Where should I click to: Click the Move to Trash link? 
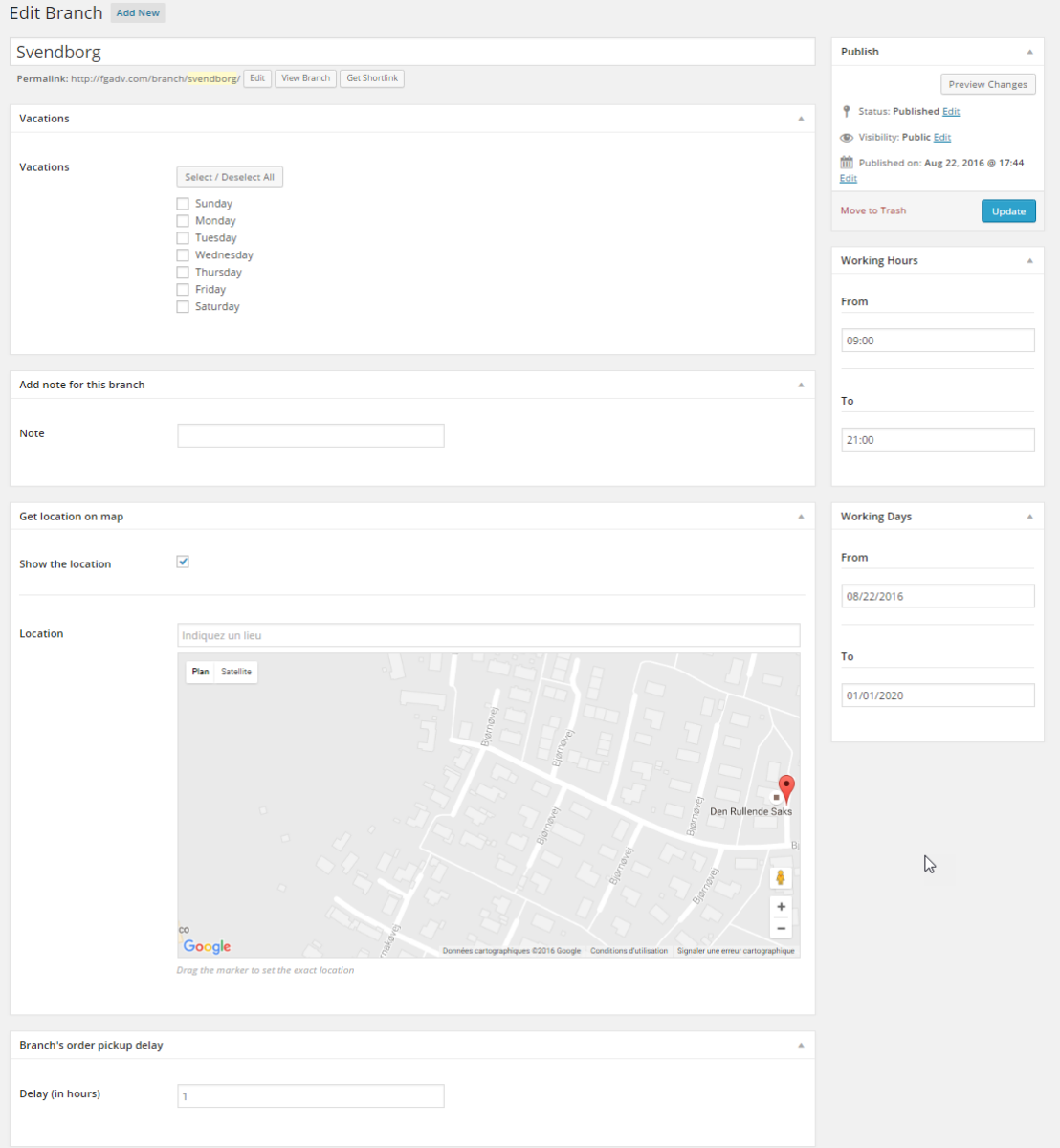click(872, 210)
